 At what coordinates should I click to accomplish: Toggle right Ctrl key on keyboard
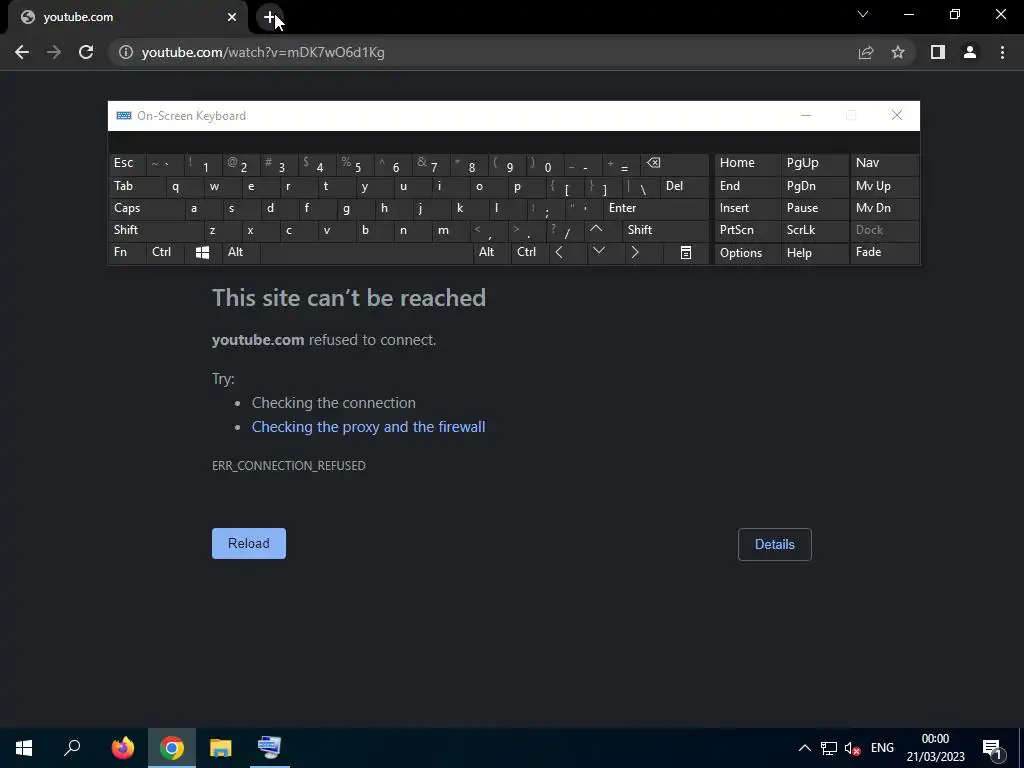[x=530, y=253]
